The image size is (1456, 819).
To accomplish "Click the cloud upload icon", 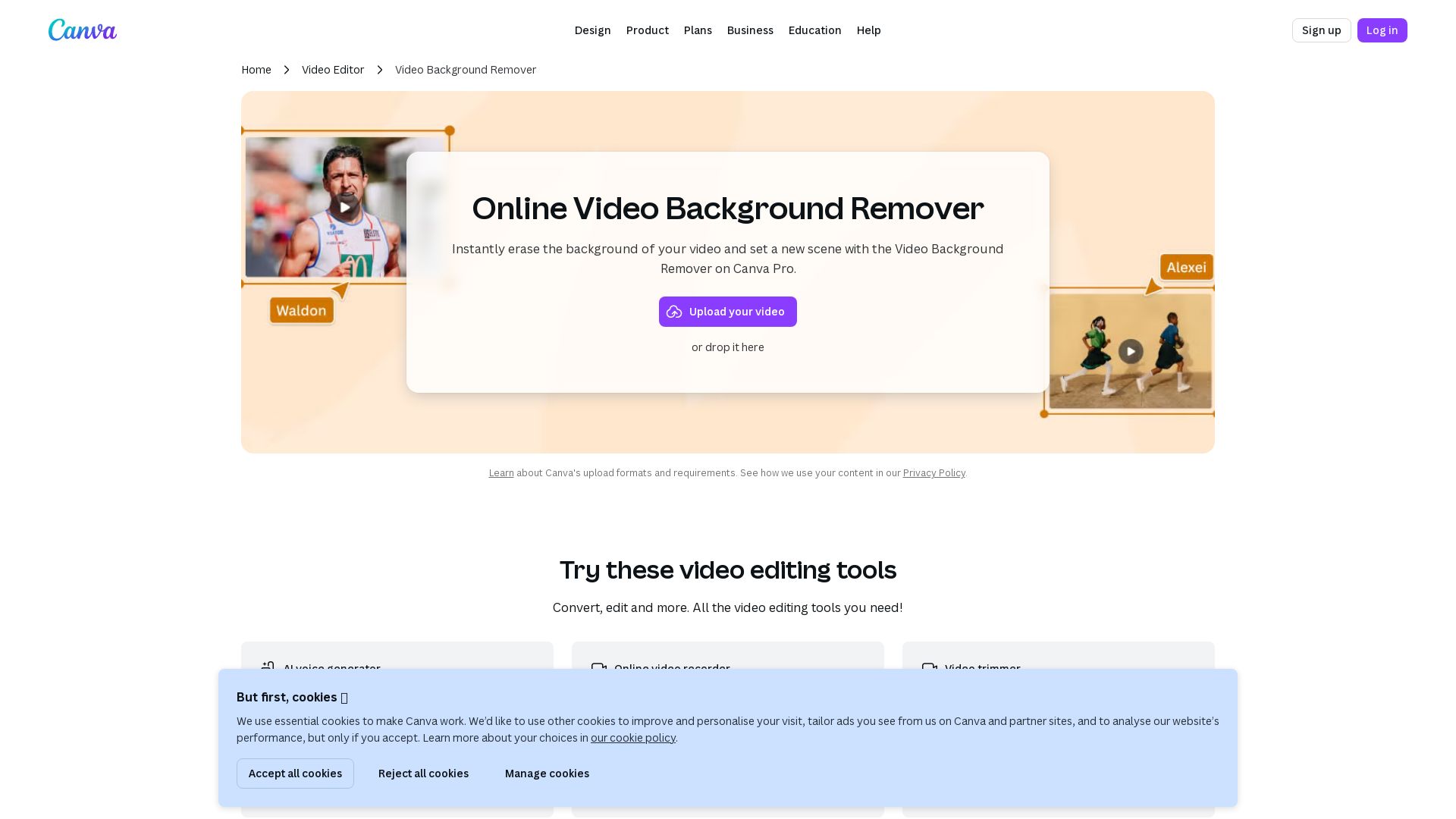I will coord(674,312).
